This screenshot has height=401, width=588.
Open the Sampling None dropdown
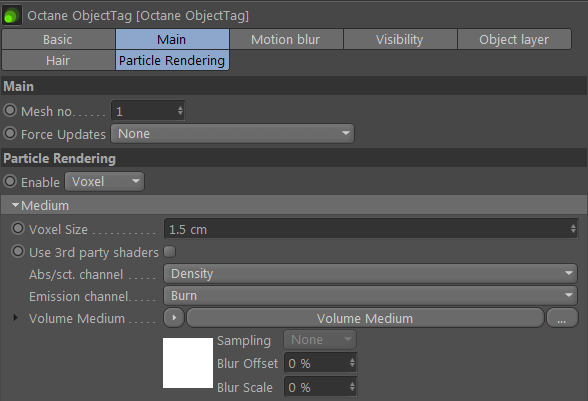click(x=320, y=340)
